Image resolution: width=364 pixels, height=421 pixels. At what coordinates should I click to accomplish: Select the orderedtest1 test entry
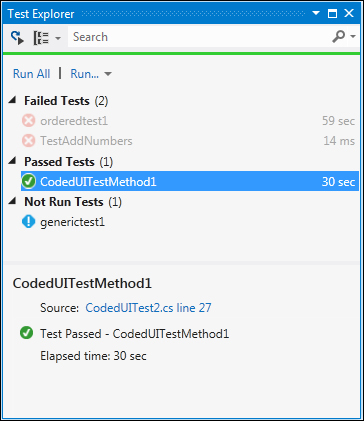pos(190,121)
